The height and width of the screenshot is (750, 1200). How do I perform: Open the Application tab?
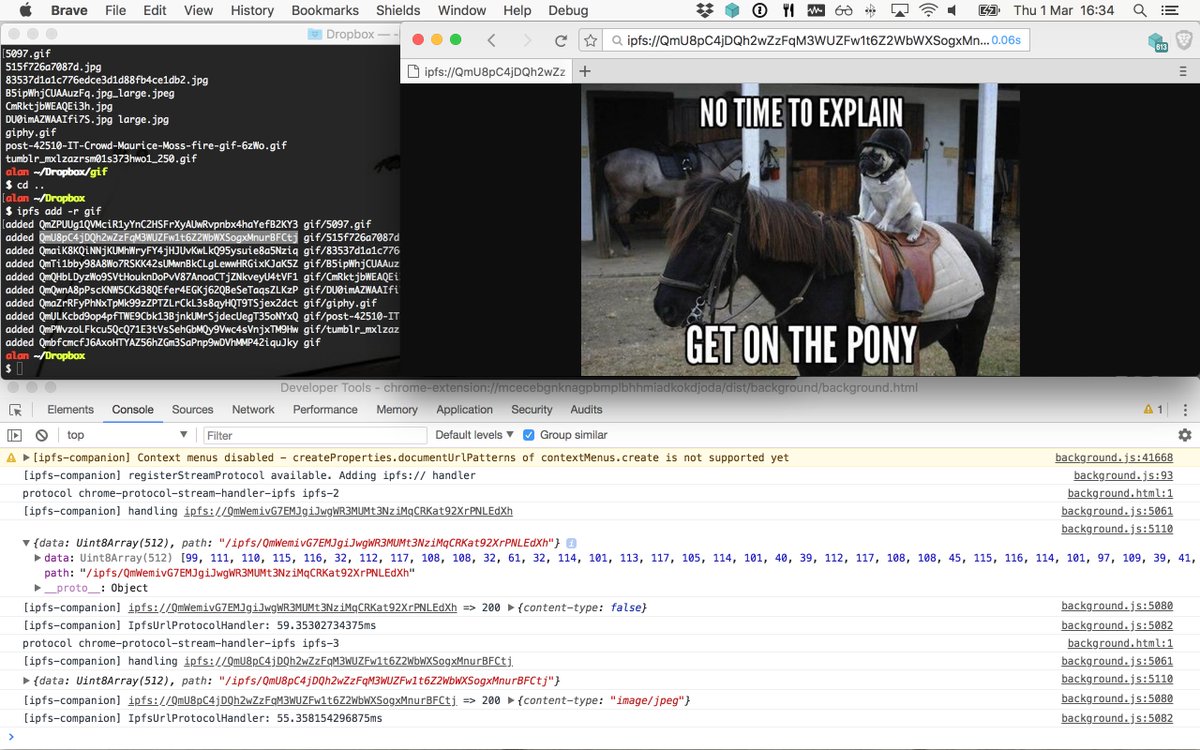464,409
